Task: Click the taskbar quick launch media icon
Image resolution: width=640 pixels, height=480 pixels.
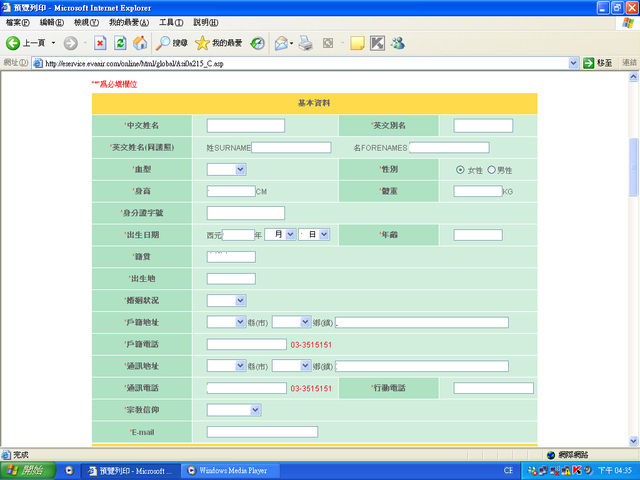Action: pyautogui.click(x=69, y=470)
